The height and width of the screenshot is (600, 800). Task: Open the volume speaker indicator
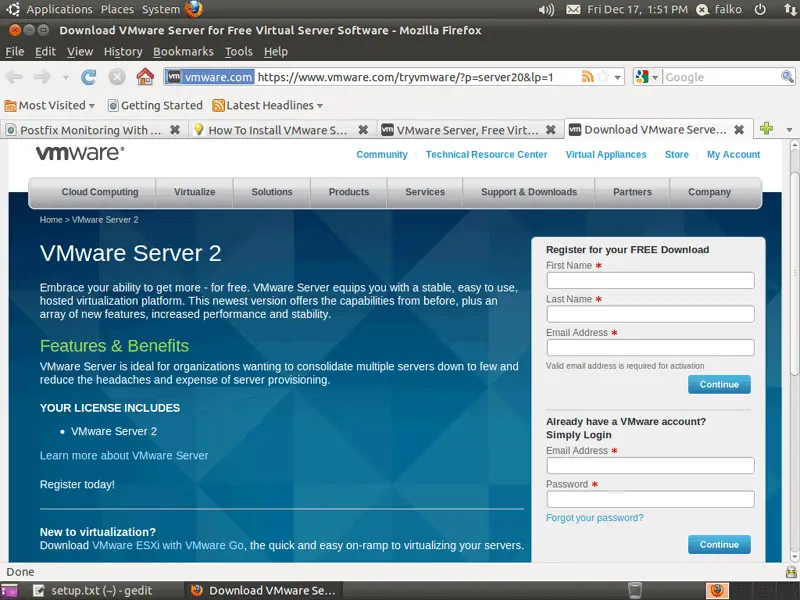click(x=546, y=9)
